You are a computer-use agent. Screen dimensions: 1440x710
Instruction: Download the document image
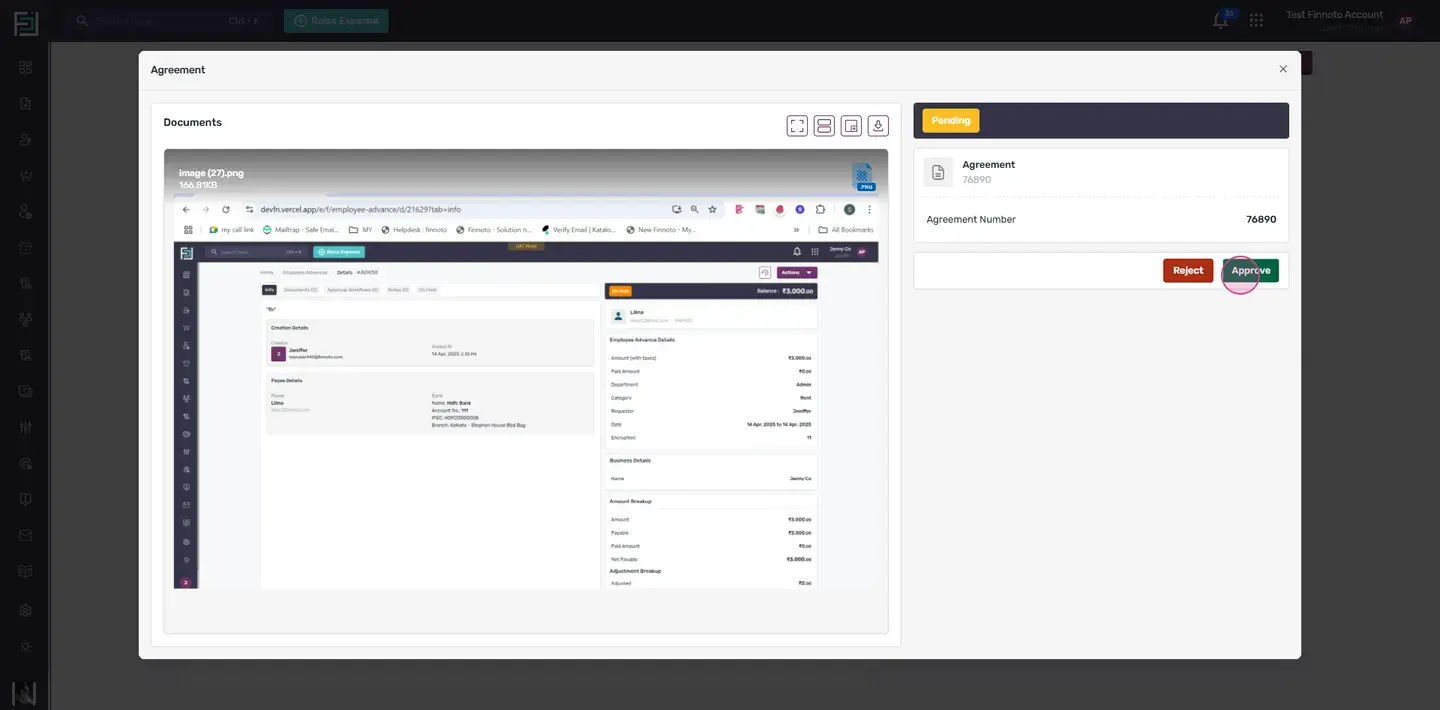tap(878, 125)
